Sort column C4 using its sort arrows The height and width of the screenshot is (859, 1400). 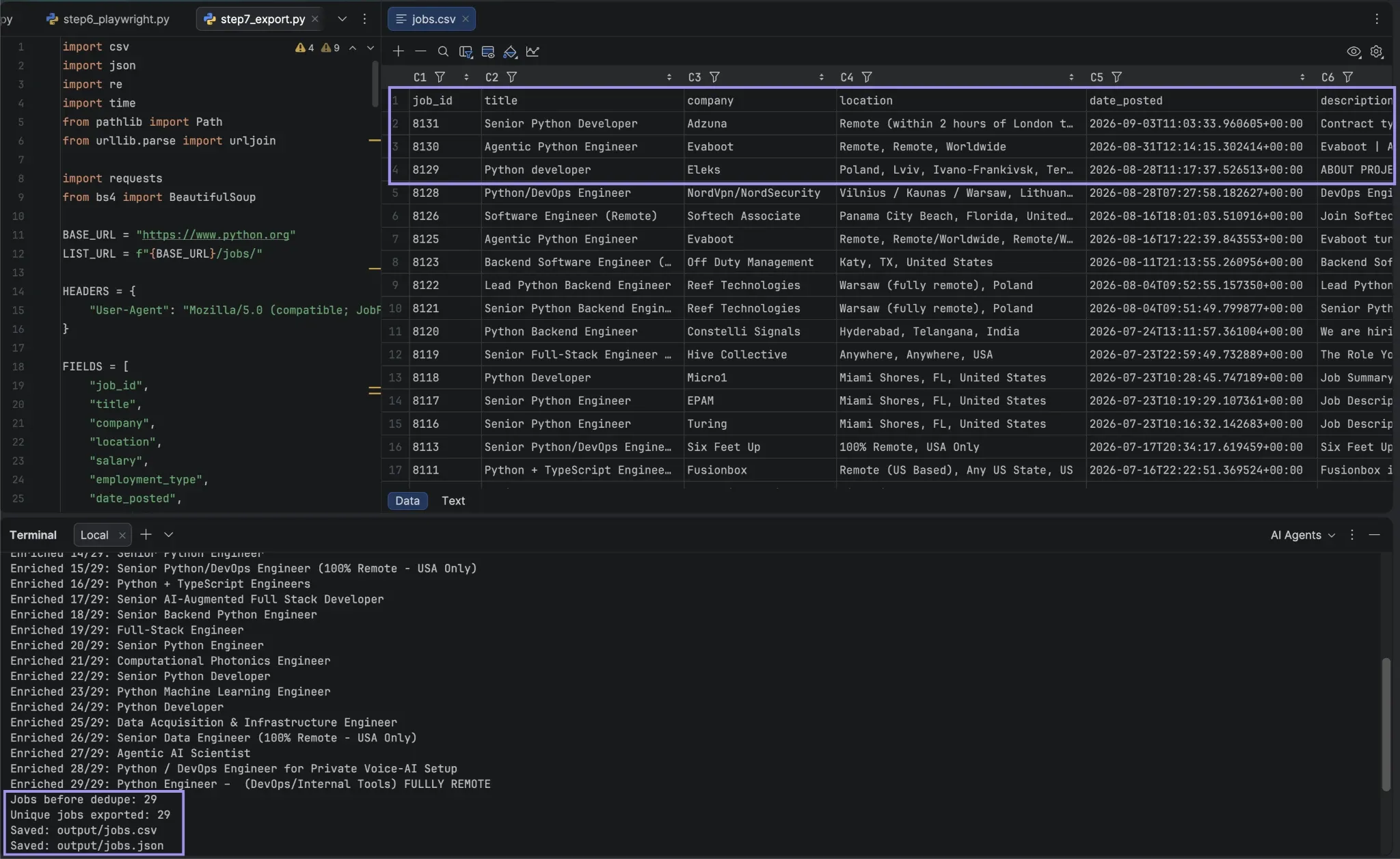[x=1071, y=77]
